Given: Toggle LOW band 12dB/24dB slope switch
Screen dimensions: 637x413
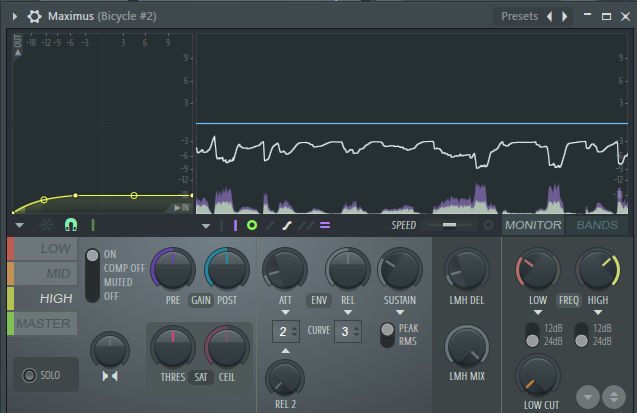Looking at the screenshot, I should 532,335.
